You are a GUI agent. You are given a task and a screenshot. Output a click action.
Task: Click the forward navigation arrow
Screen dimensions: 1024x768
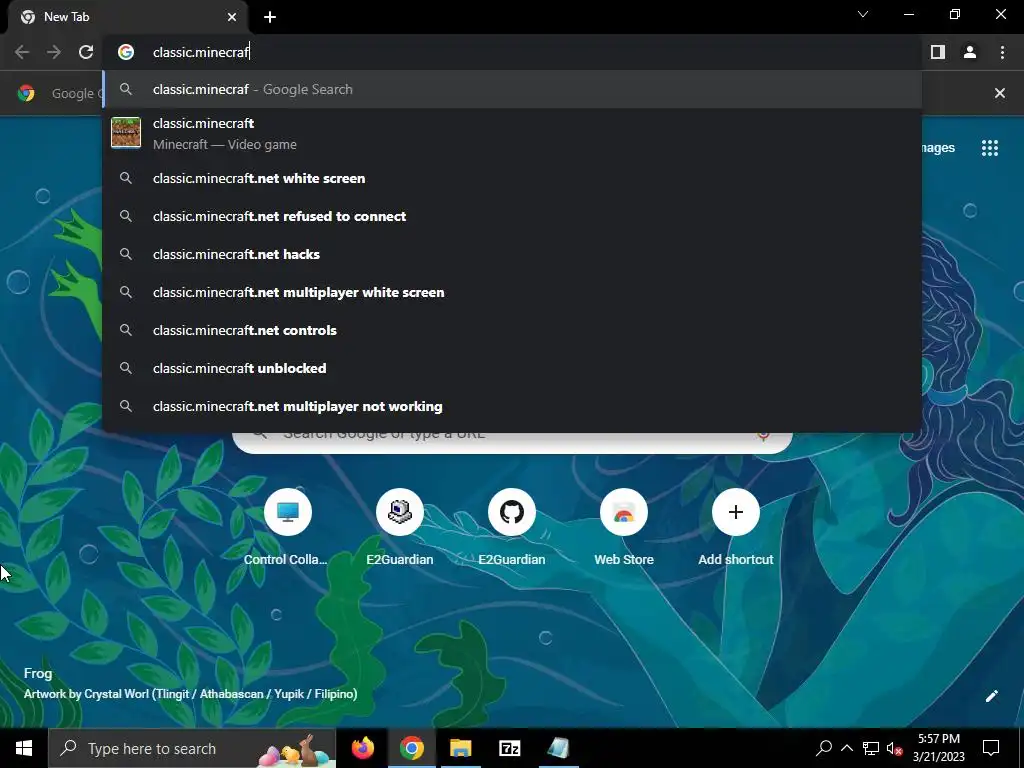[54, 52]
